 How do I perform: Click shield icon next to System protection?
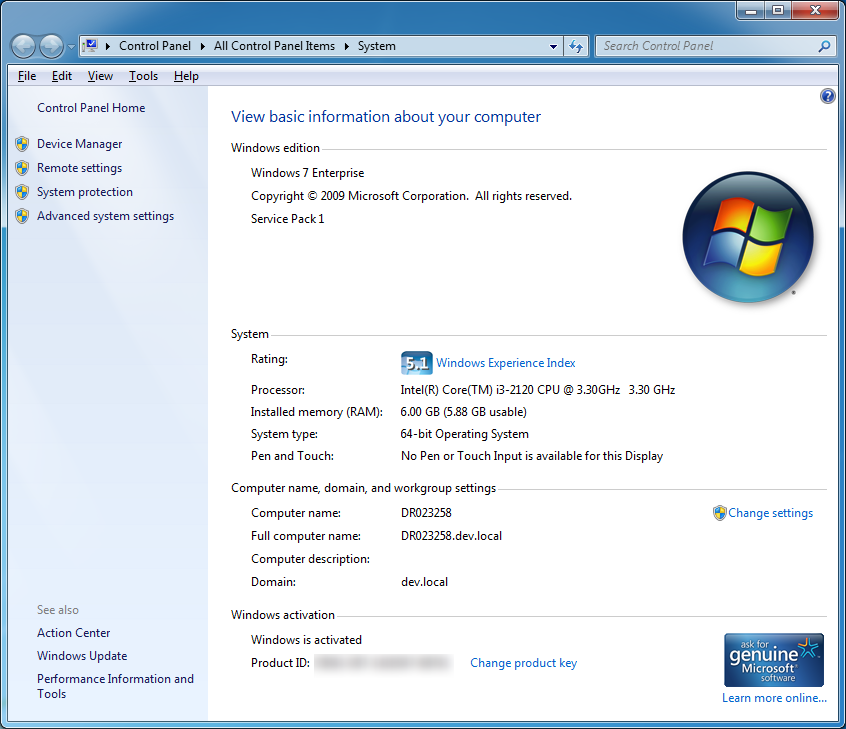click(x=22, y=192)
